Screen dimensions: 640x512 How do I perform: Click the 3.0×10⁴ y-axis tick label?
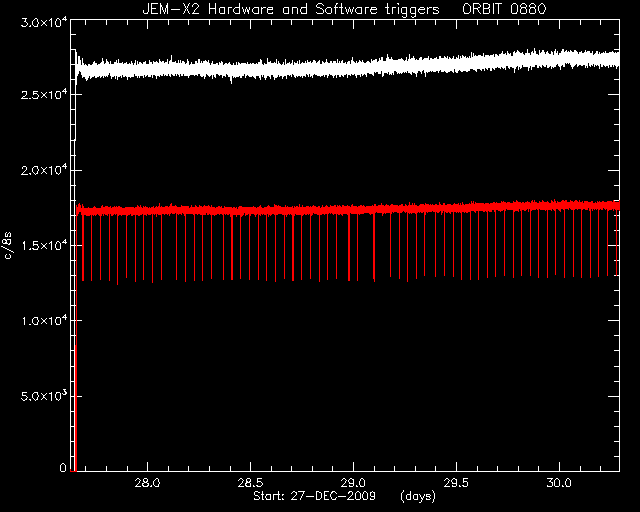(44, 22)
